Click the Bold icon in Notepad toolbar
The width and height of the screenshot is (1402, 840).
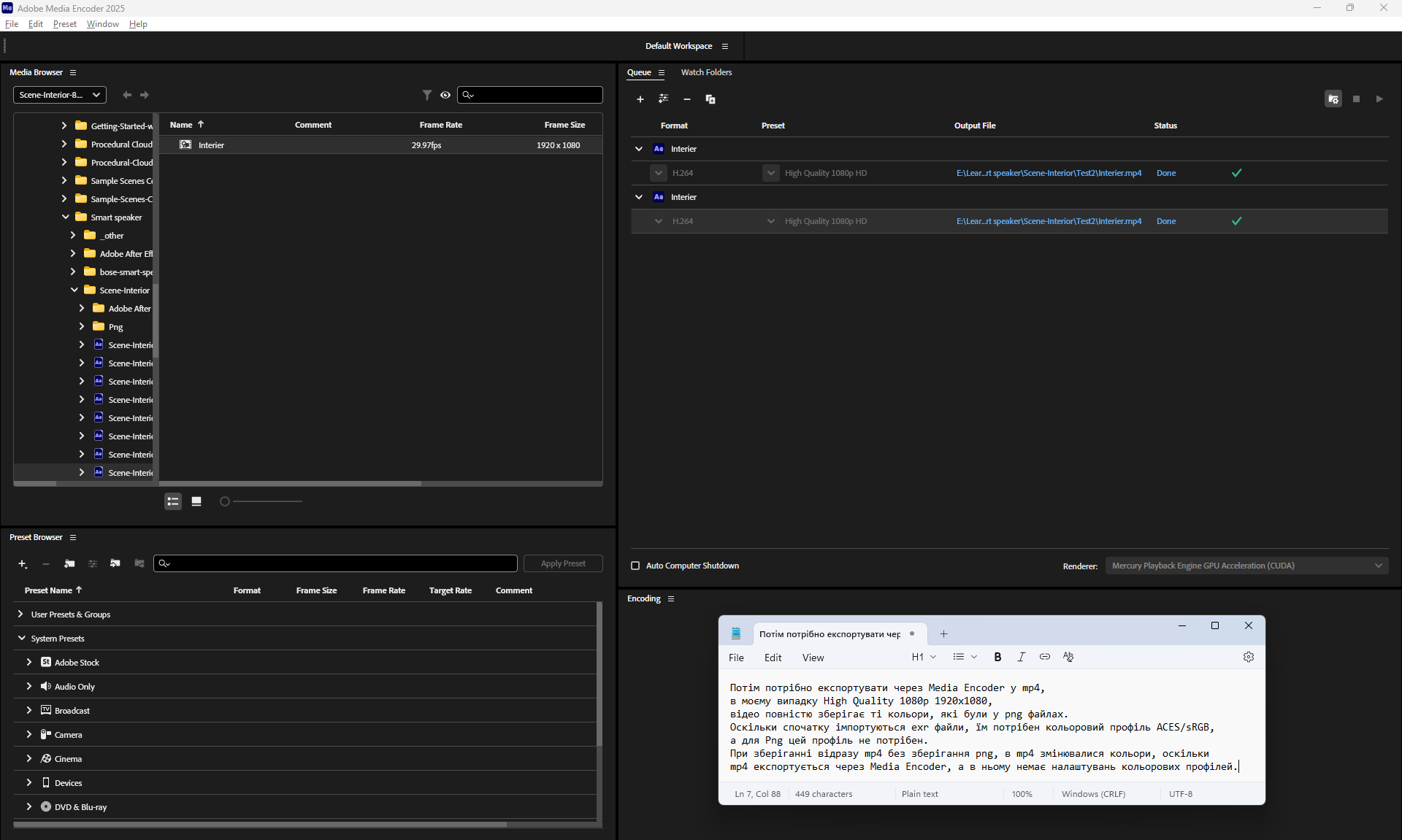coord(997,657)
